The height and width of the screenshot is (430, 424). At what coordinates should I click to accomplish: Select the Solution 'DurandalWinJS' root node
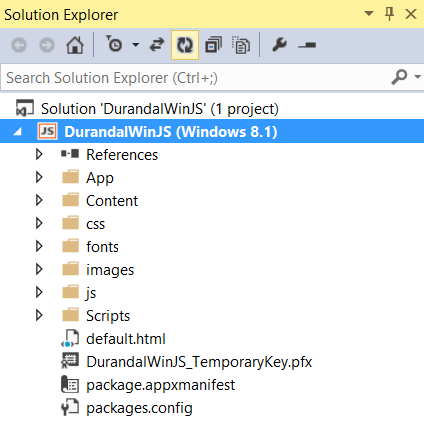[160, 109]
